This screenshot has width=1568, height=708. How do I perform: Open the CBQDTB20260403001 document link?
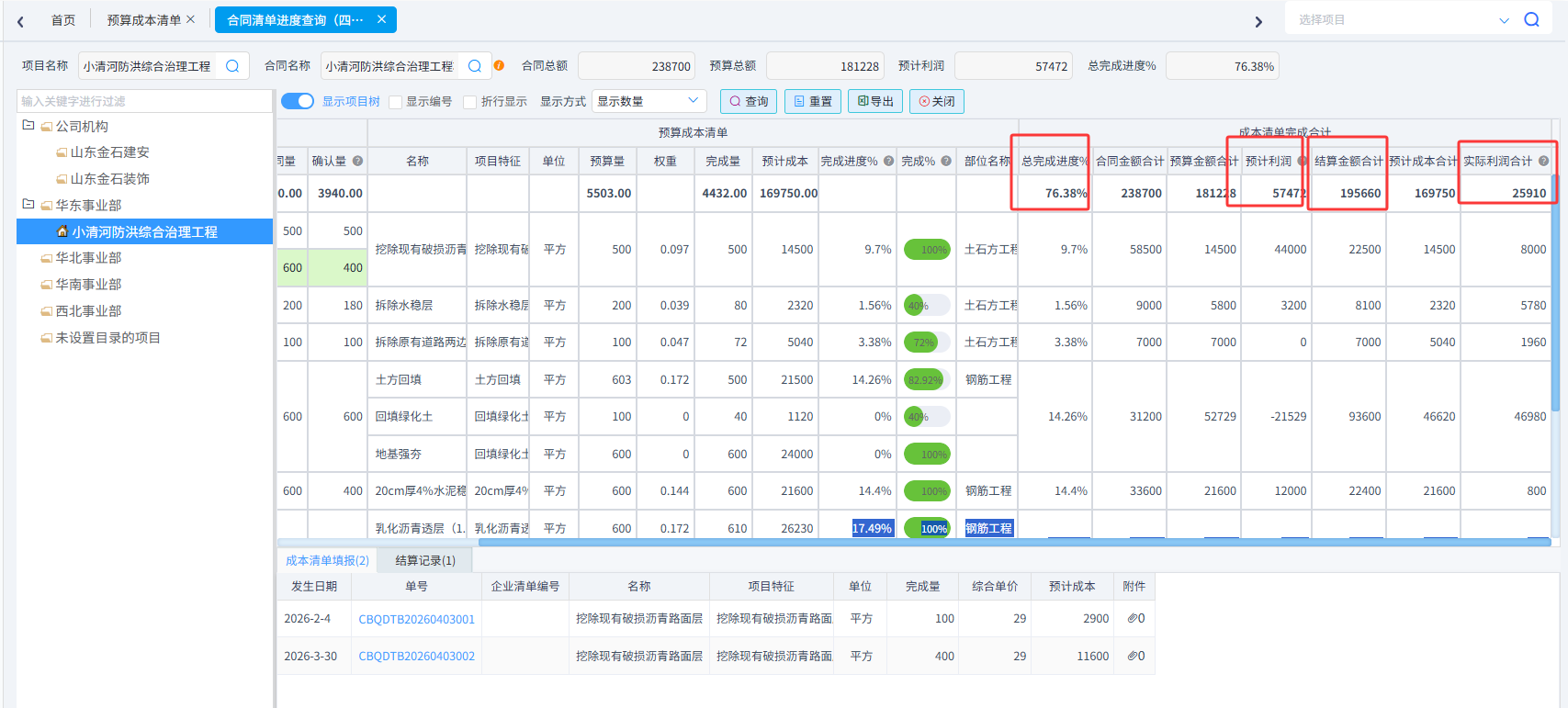pos(416,619)
